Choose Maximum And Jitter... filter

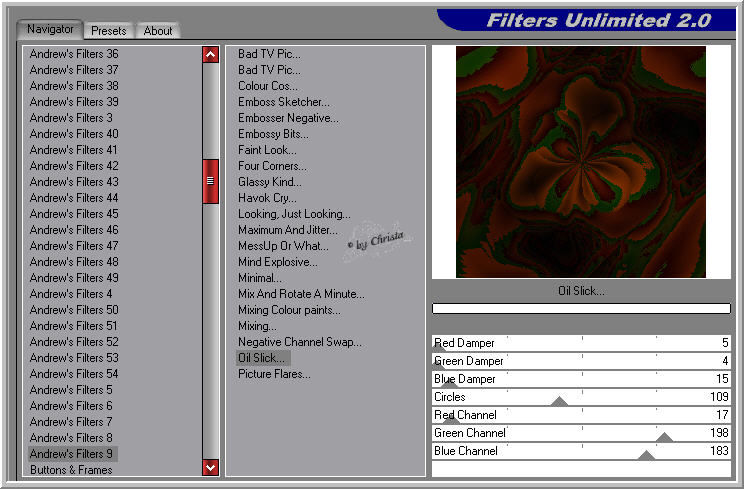[x=288, y=230]
